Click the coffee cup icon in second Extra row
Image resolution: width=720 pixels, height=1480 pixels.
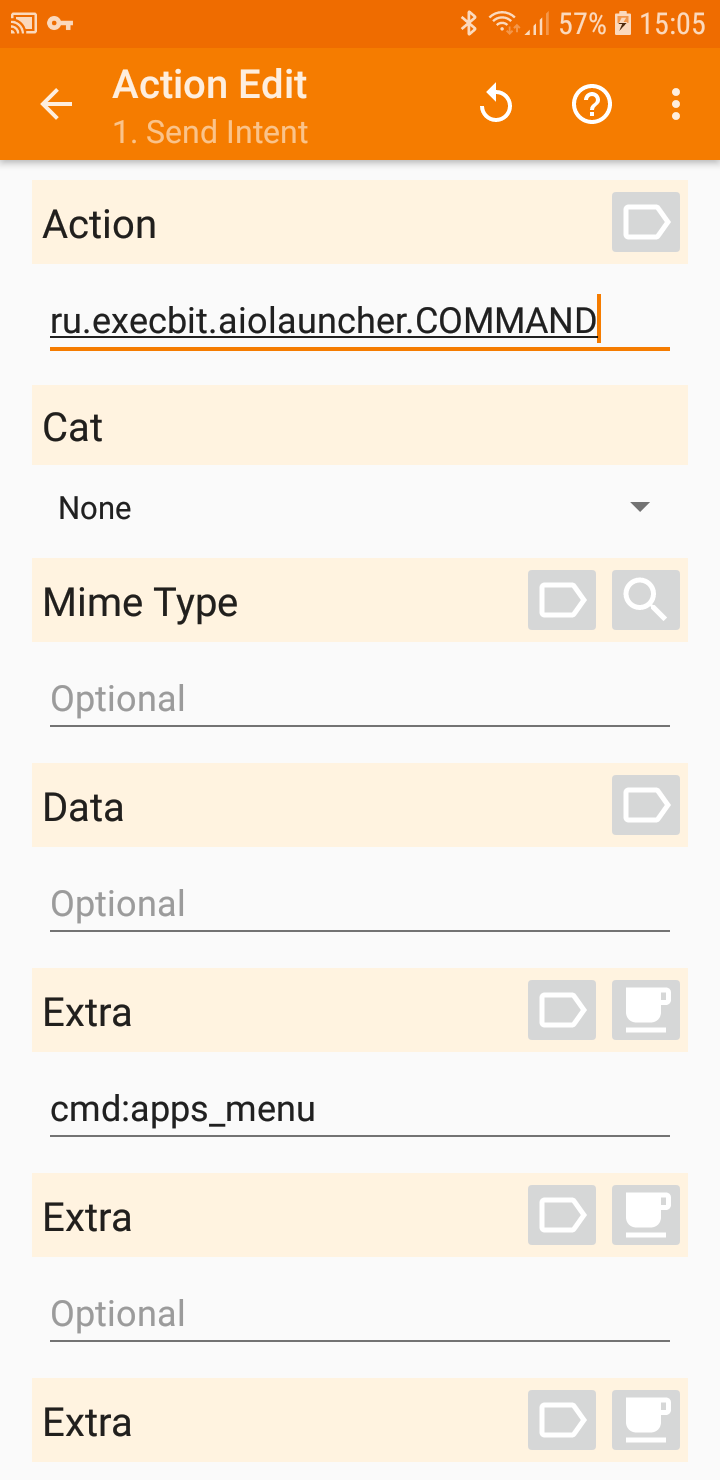coord(646,1215)
